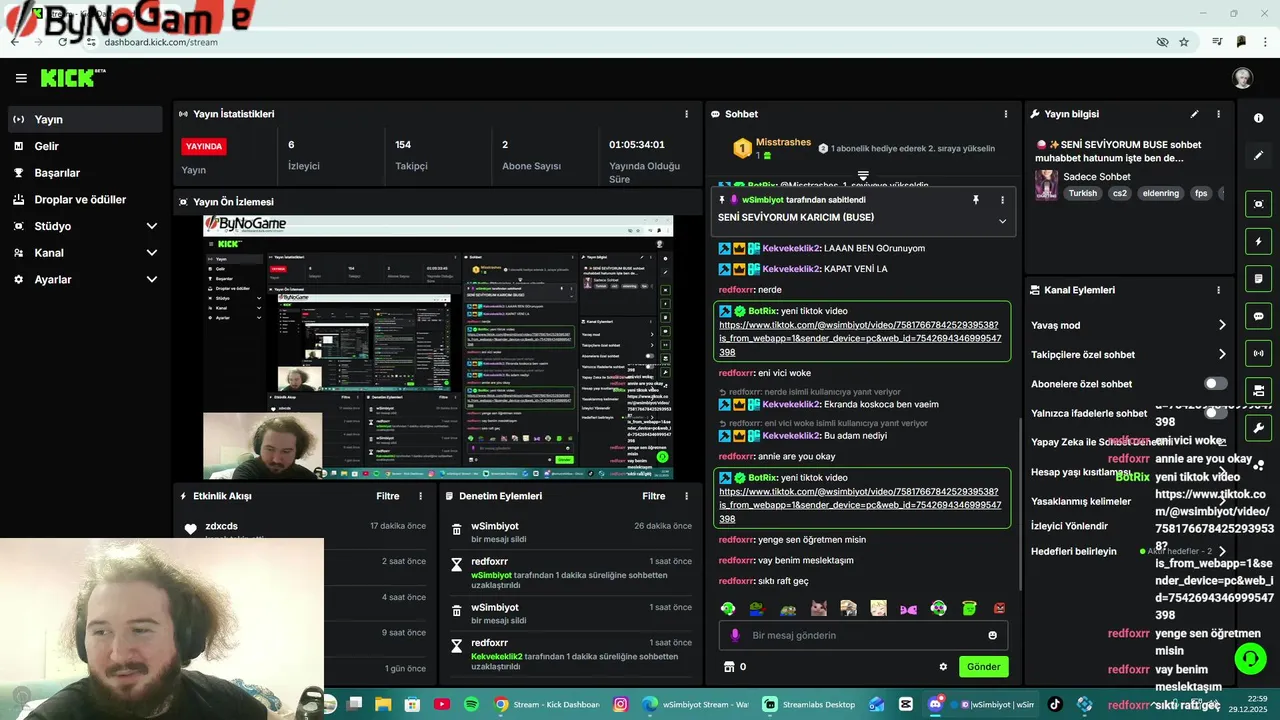Open Yayın bilgisi three-dot menu
This screenshot has height=720, width=1280.
(1218, 114)
